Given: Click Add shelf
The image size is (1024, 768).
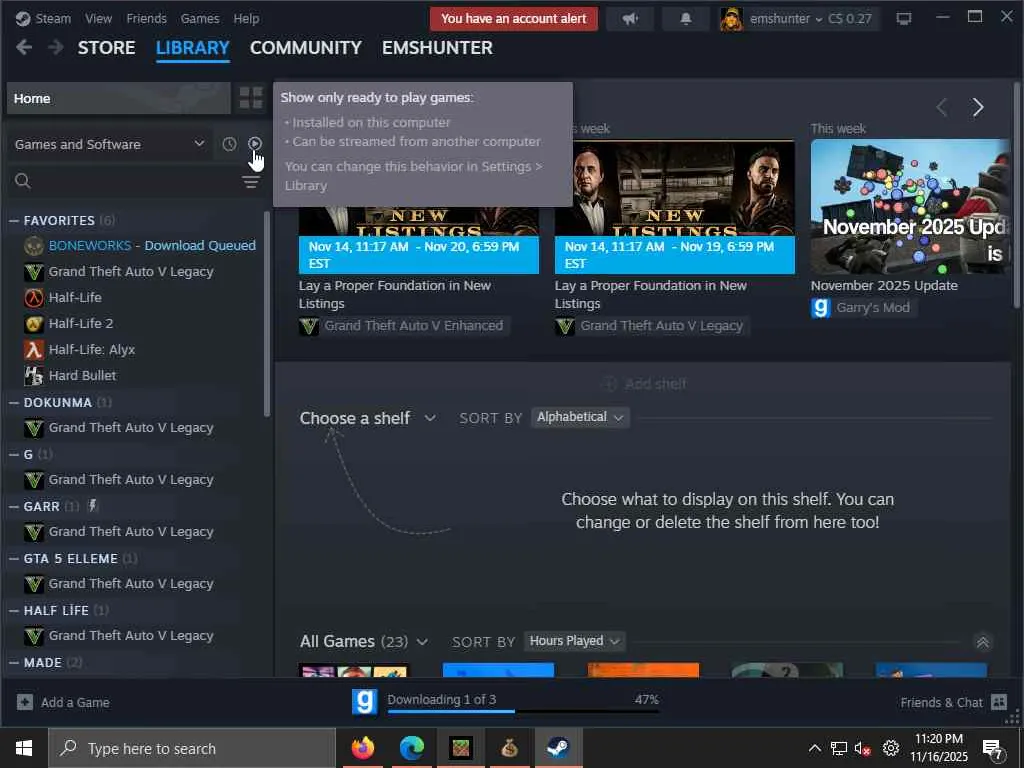Looking at the screenshot, I should pos(645,384).
